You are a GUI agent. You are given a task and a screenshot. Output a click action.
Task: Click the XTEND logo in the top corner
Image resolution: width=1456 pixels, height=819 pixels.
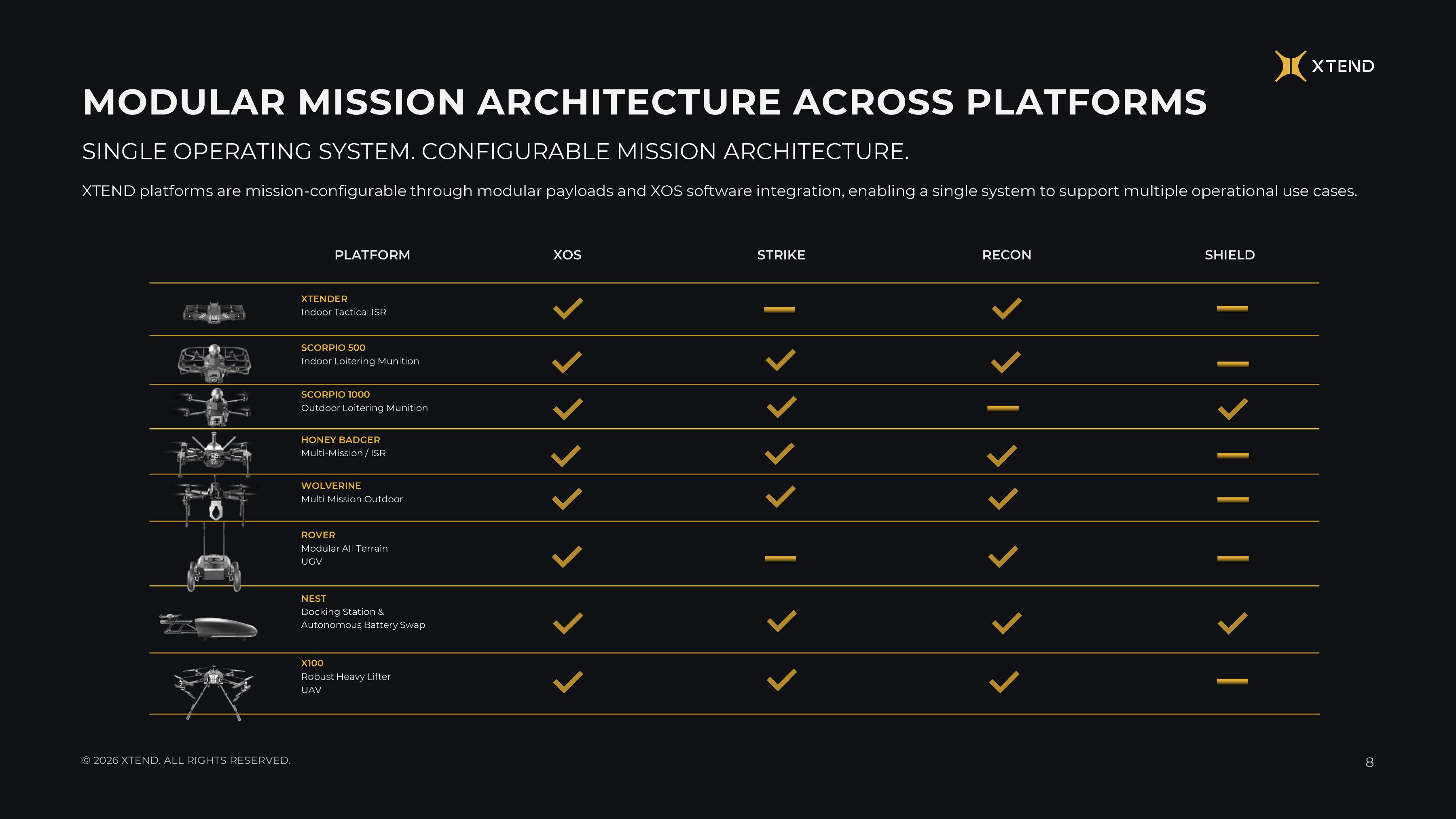pos(1324,66)
